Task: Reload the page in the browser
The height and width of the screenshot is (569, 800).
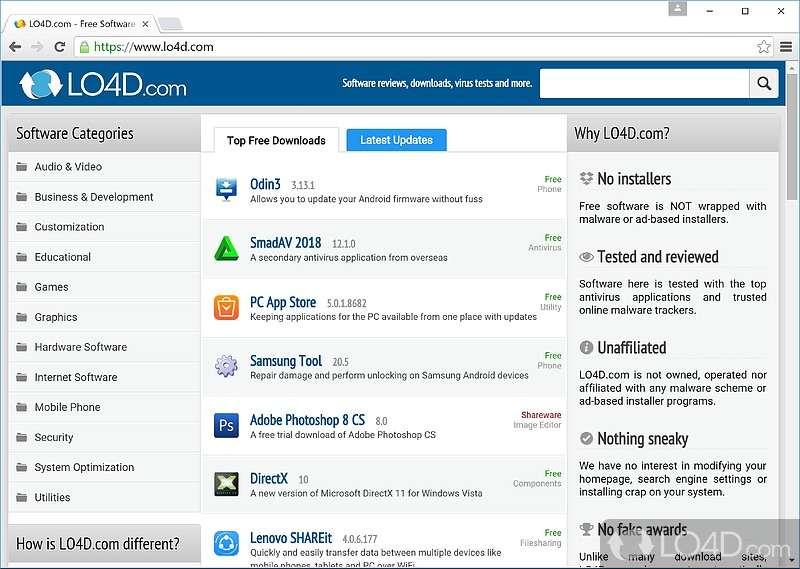Action: point(60,46)
